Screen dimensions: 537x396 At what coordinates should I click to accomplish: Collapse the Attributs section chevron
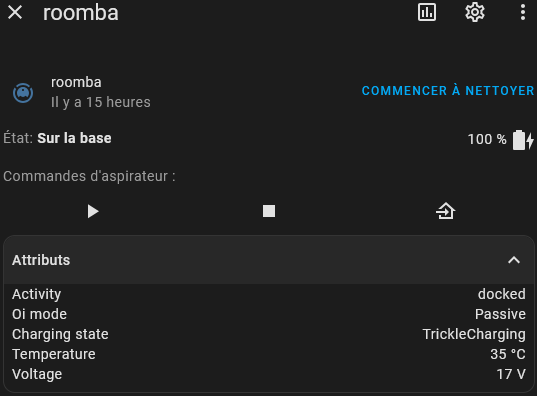click(x=514, y=260)
